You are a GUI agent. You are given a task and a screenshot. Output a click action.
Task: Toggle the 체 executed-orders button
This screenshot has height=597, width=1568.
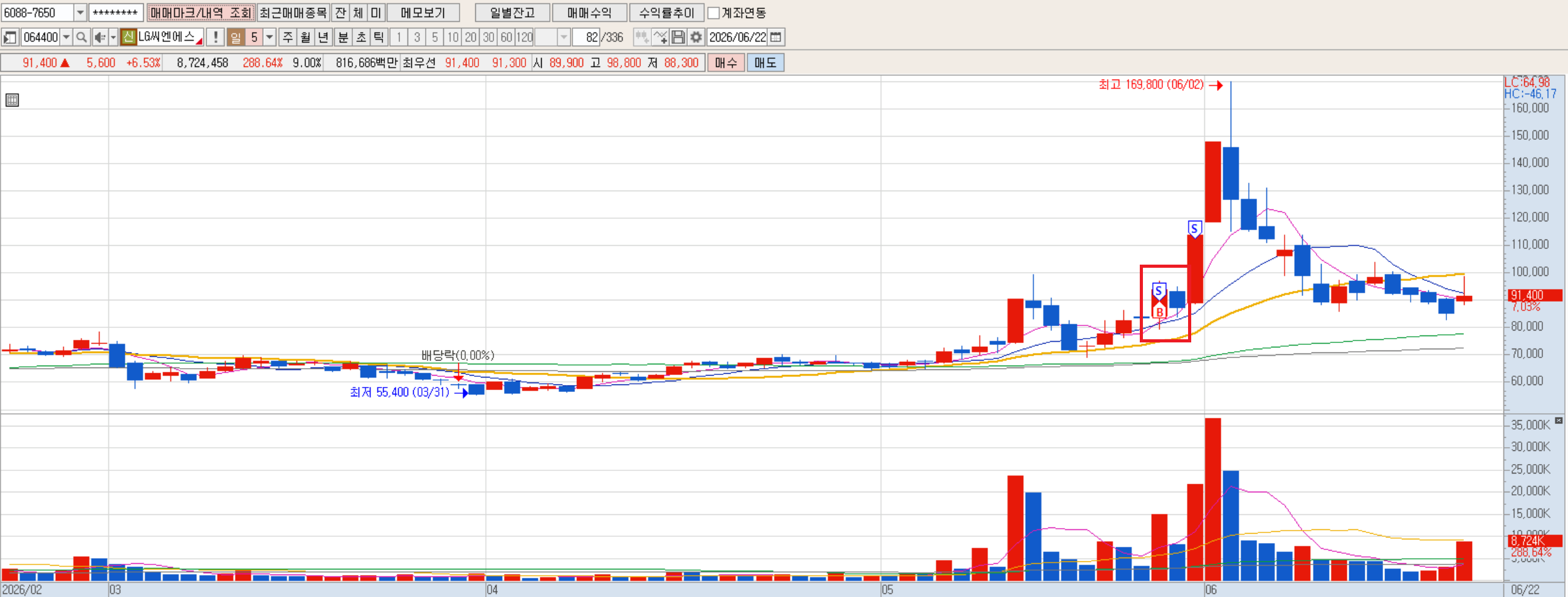click(358, 13)
